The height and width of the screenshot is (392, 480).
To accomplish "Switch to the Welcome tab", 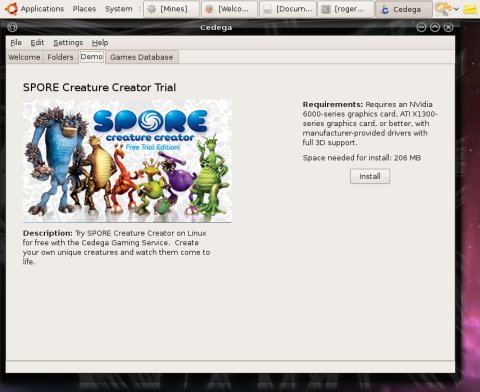I will coord(24,57).
